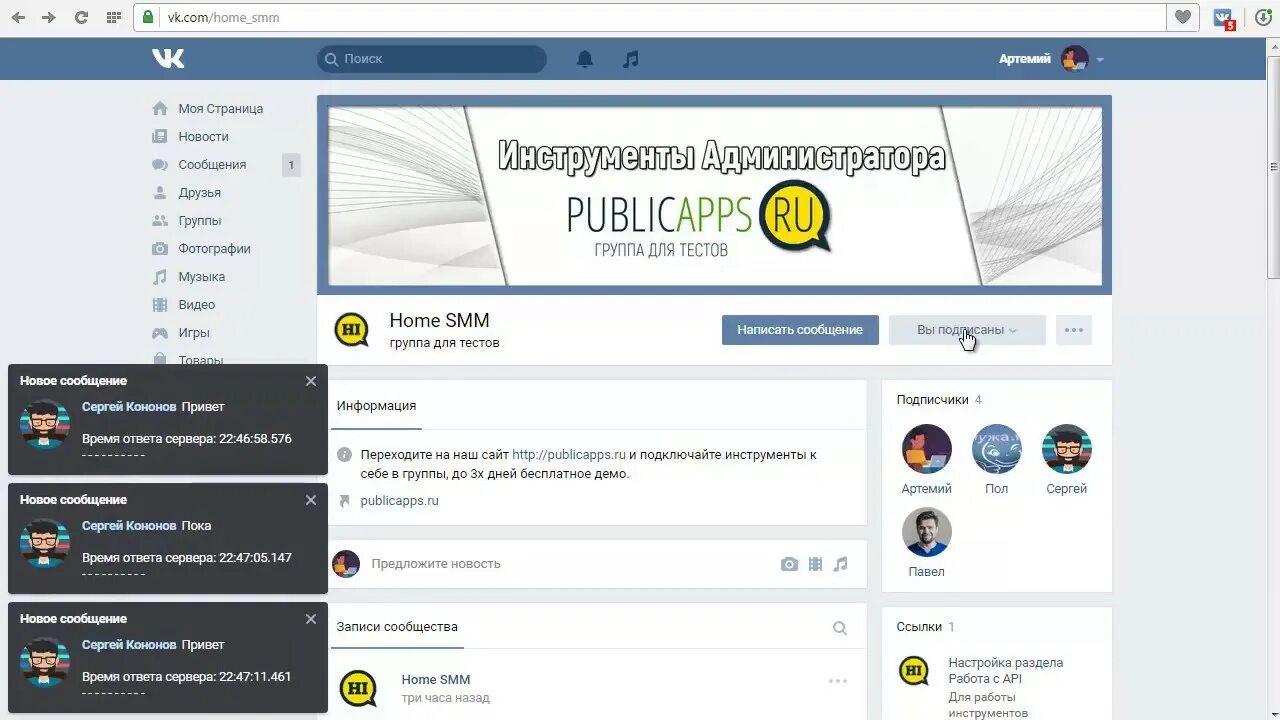
Task: Reload the page with refresh icon
Action: (81, 17)
